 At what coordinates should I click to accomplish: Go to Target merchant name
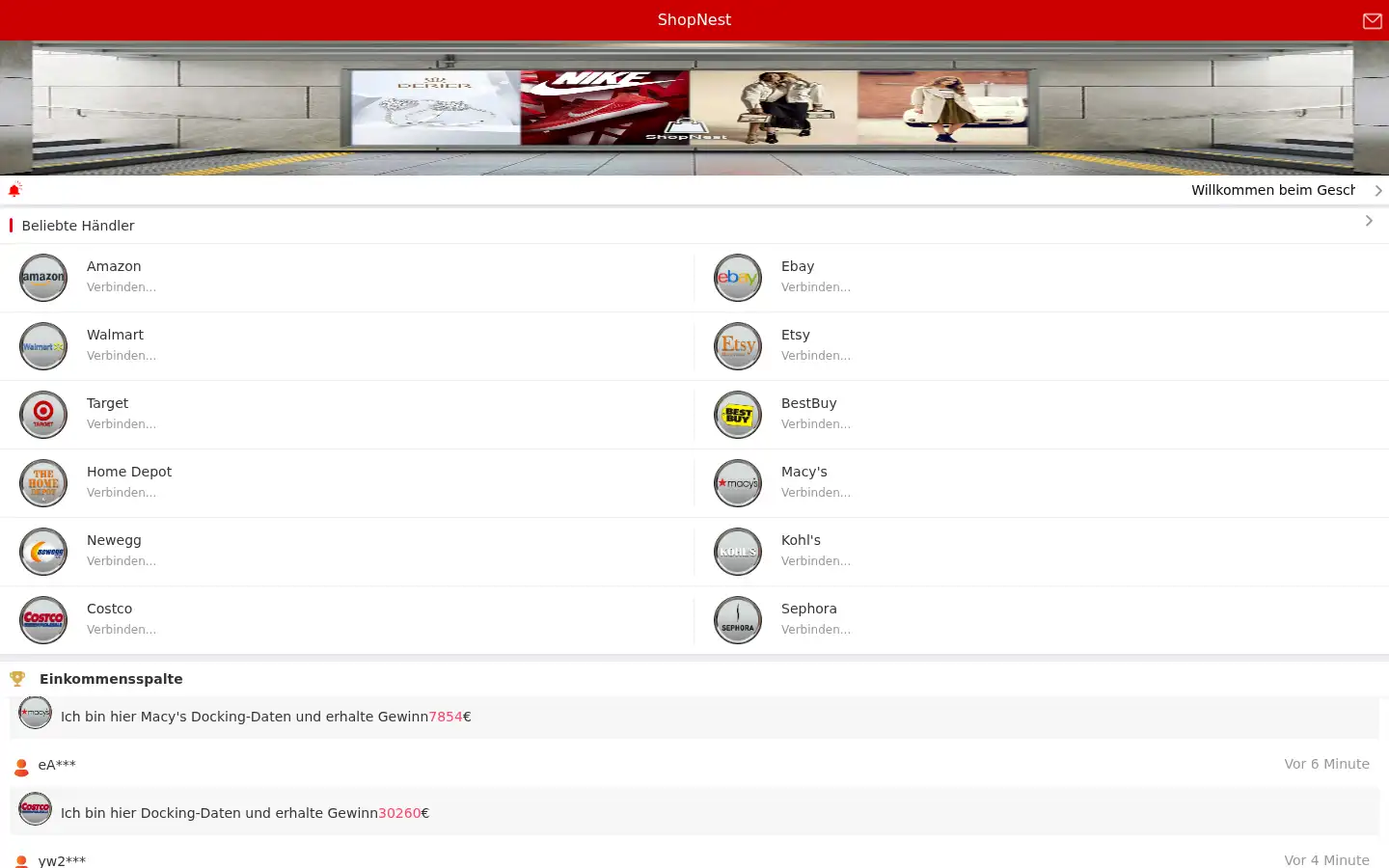pos(107,403)
